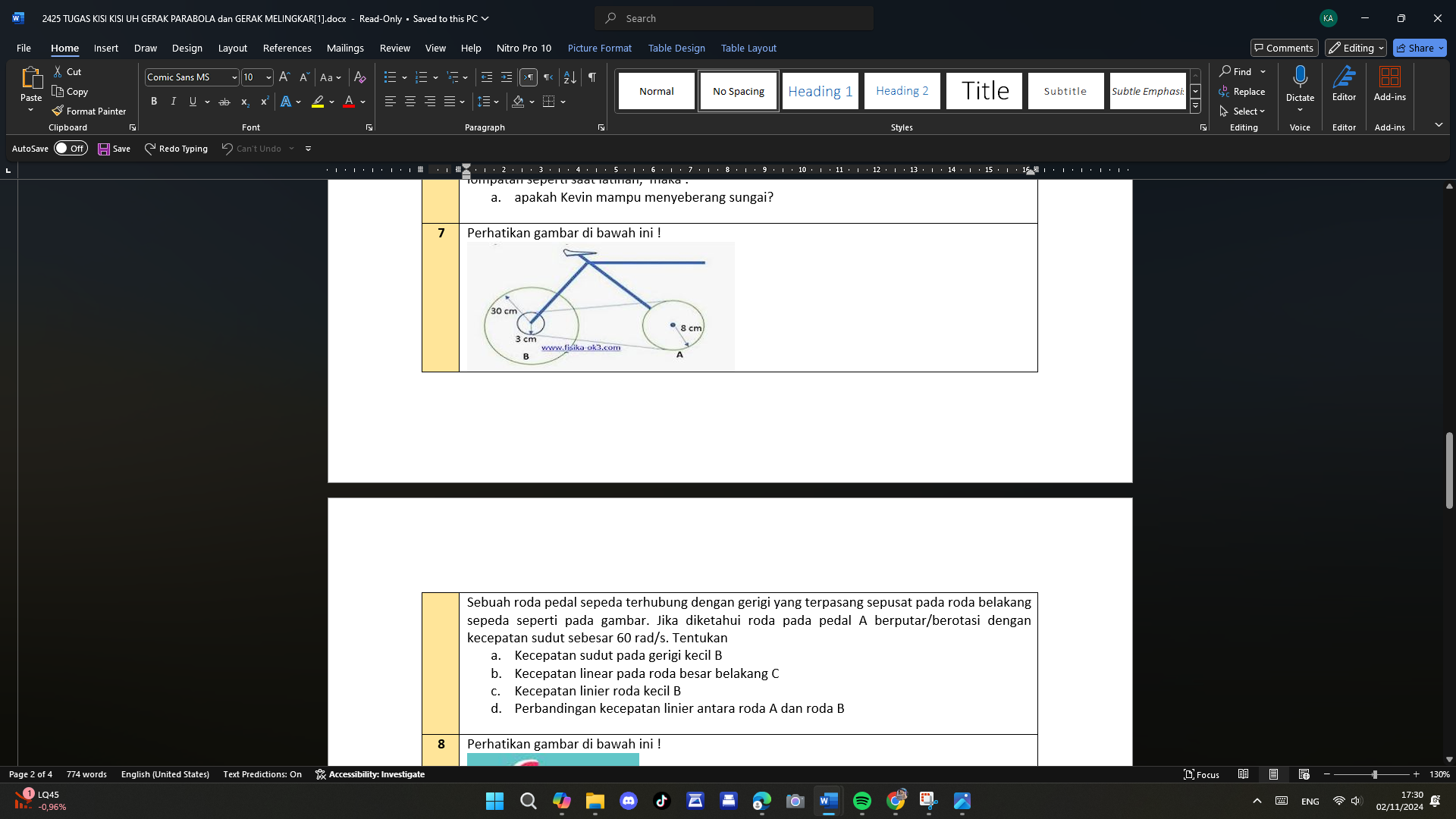Toggle Subscript formatting

[x=244, y=102]
